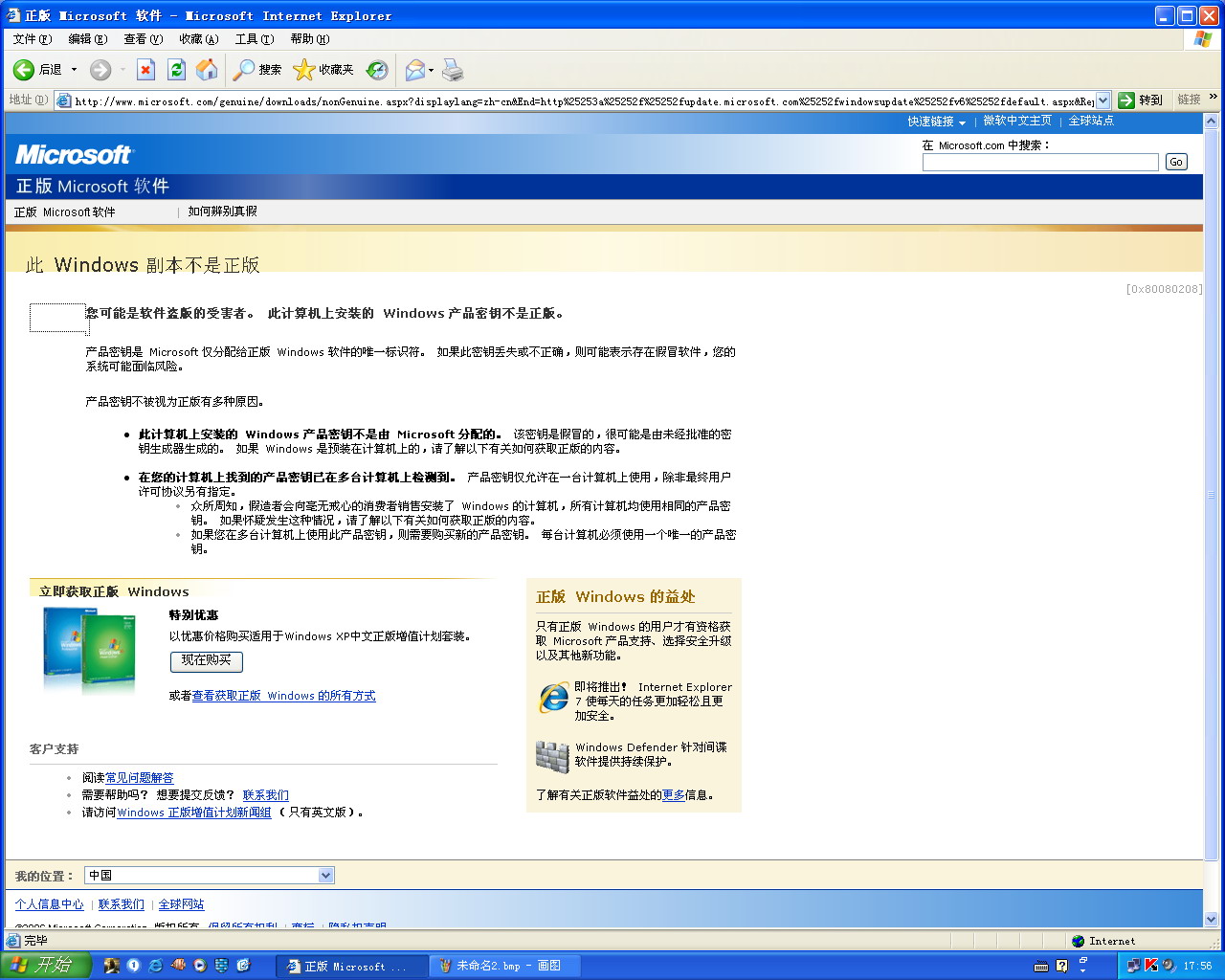The width and height of the screenshot is (1225, 980).
Task: Select the 如何辨别真假 navigation tab
Action: click(x=223, y=212)
